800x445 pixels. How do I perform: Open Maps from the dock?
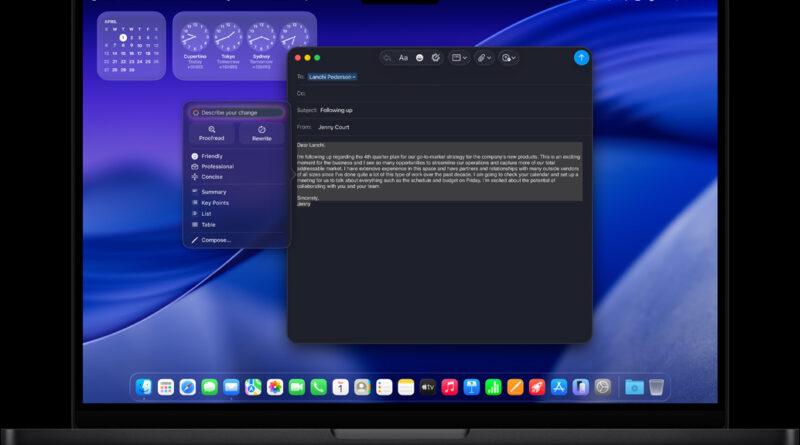(253, 387)
